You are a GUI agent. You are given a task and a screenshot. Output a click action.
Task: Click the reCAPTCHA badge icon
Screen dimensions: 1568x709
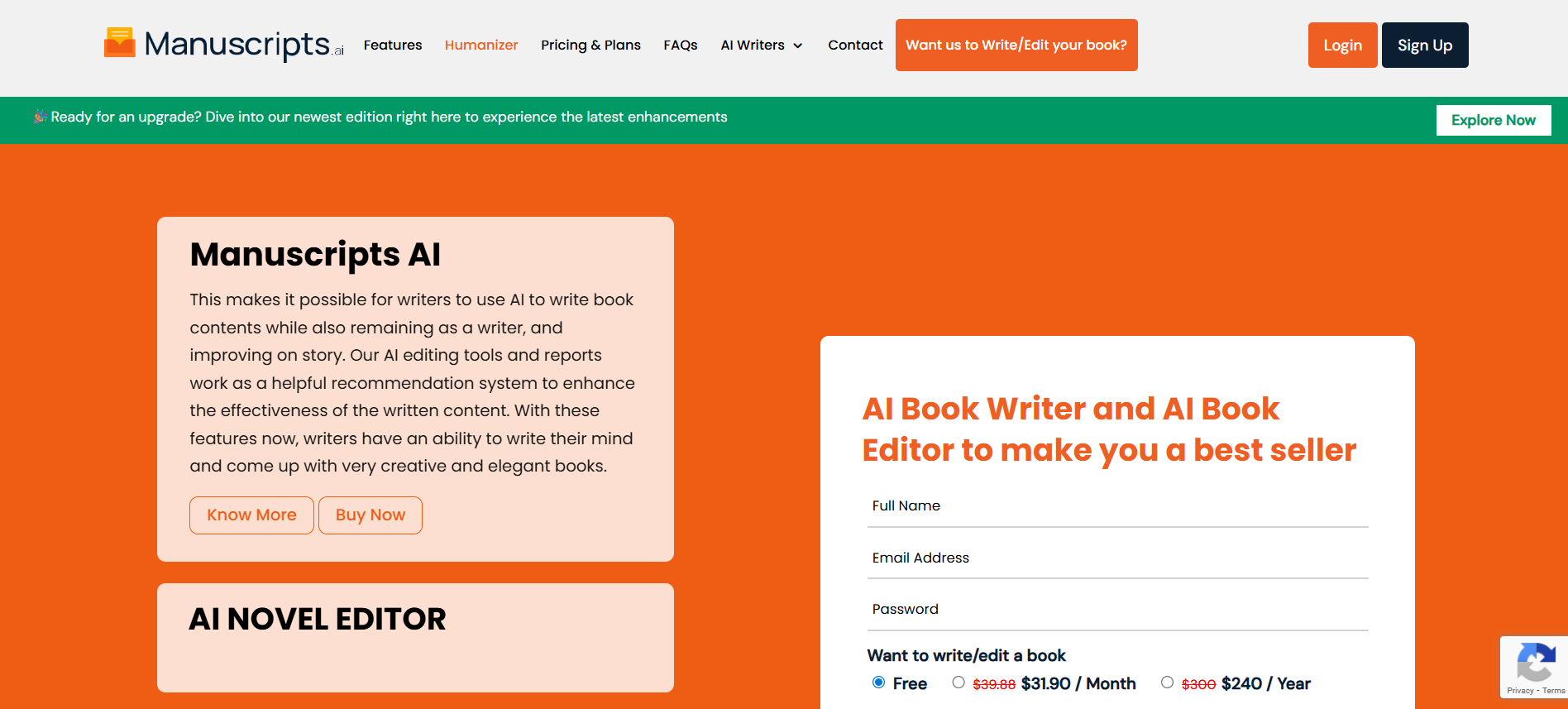[1535, 663]
